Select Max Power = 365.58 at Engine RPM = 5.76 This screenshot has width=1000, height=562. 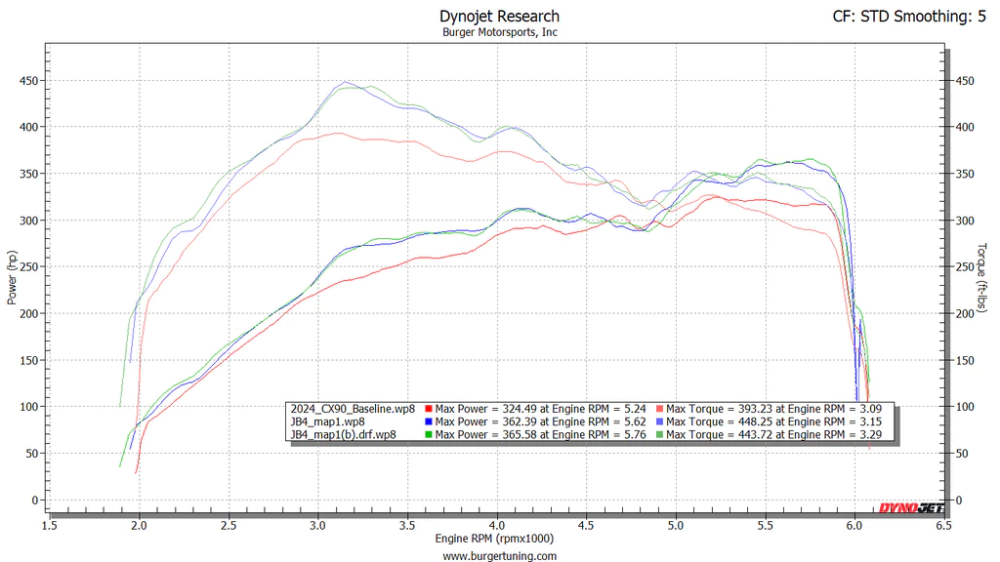541,434
